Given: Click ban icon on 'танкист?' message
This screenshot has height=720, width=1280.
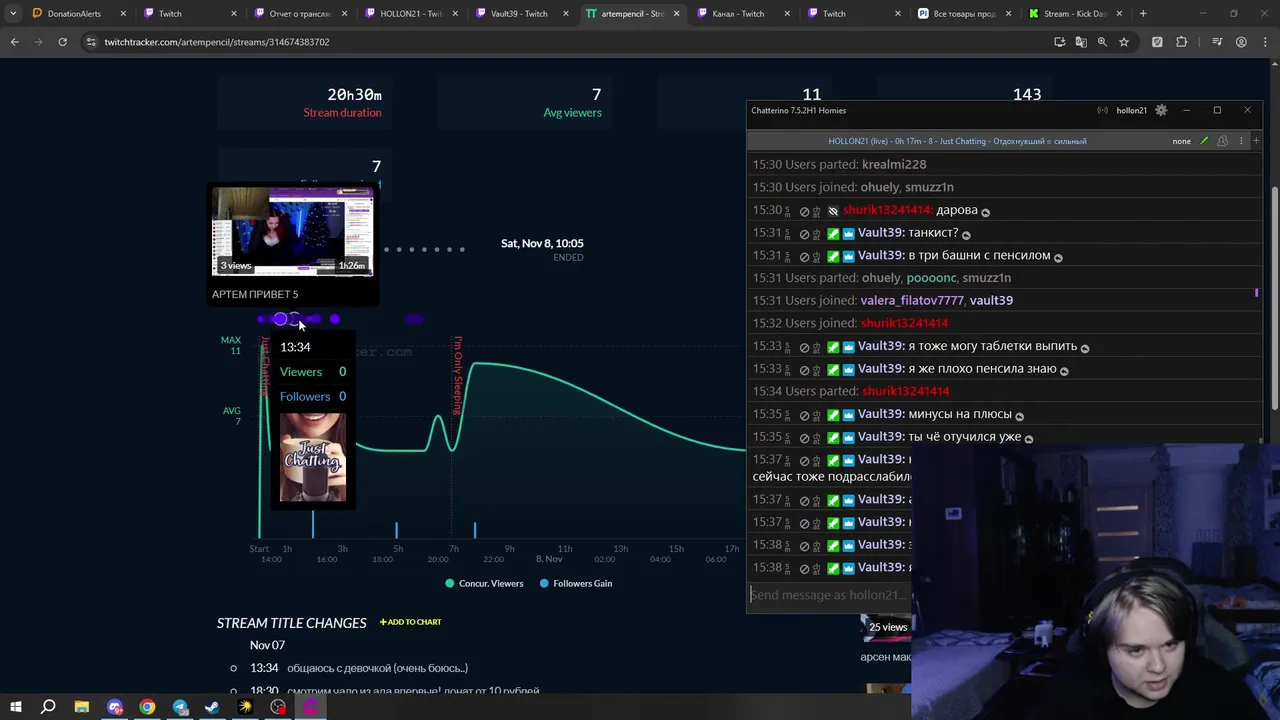Looking at the screenshot, I should pos(804,233).
